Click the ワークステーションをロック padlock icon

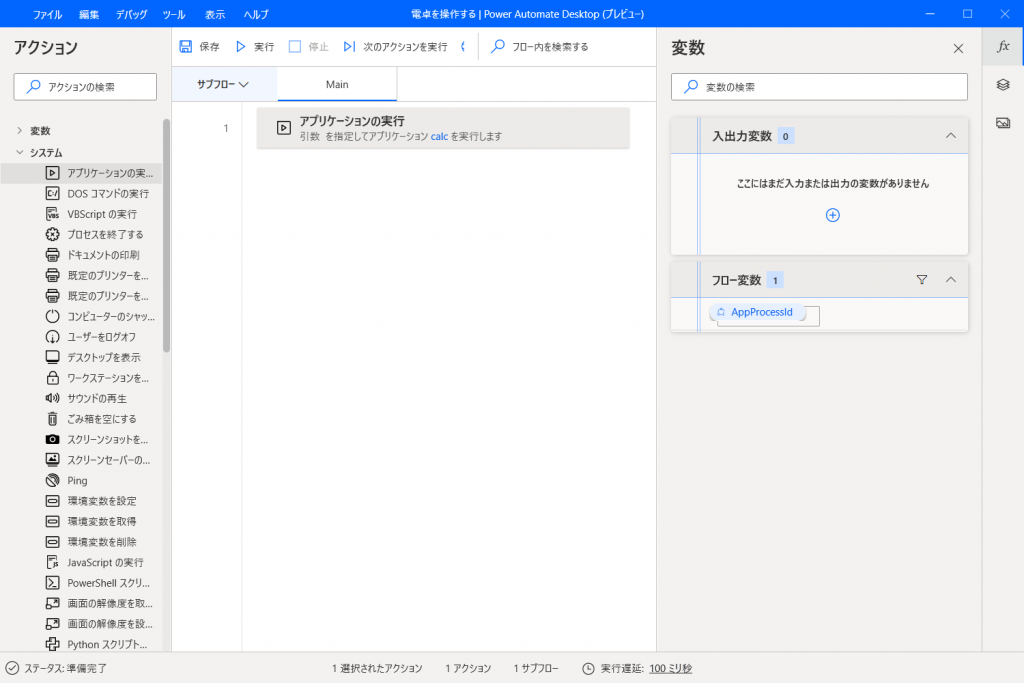(x=52, y=378)
